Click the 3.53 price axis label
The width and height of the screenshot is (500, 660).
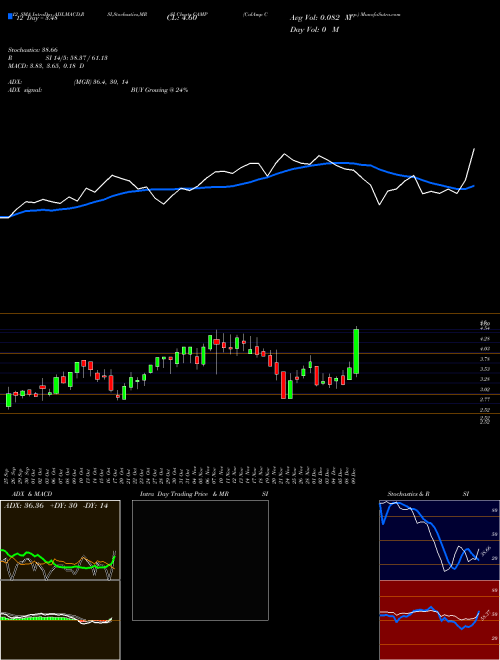pyautogui.click(x=484, y=369)
